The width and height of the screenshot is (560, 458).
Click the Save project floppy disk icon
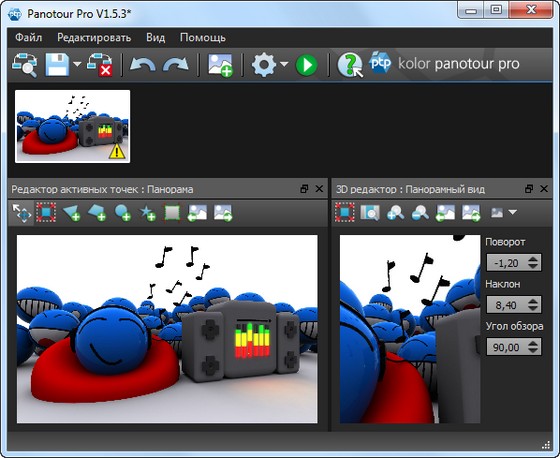point(57,65)
